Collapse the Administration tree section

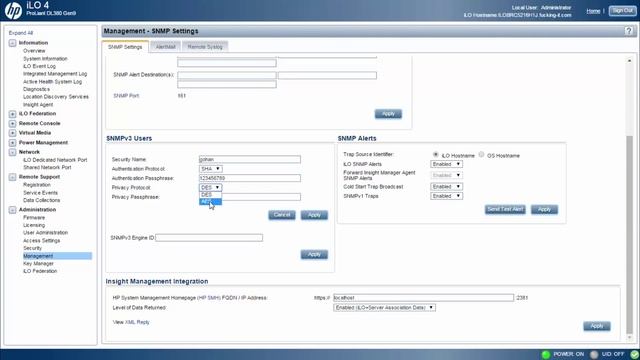[12, 210]
